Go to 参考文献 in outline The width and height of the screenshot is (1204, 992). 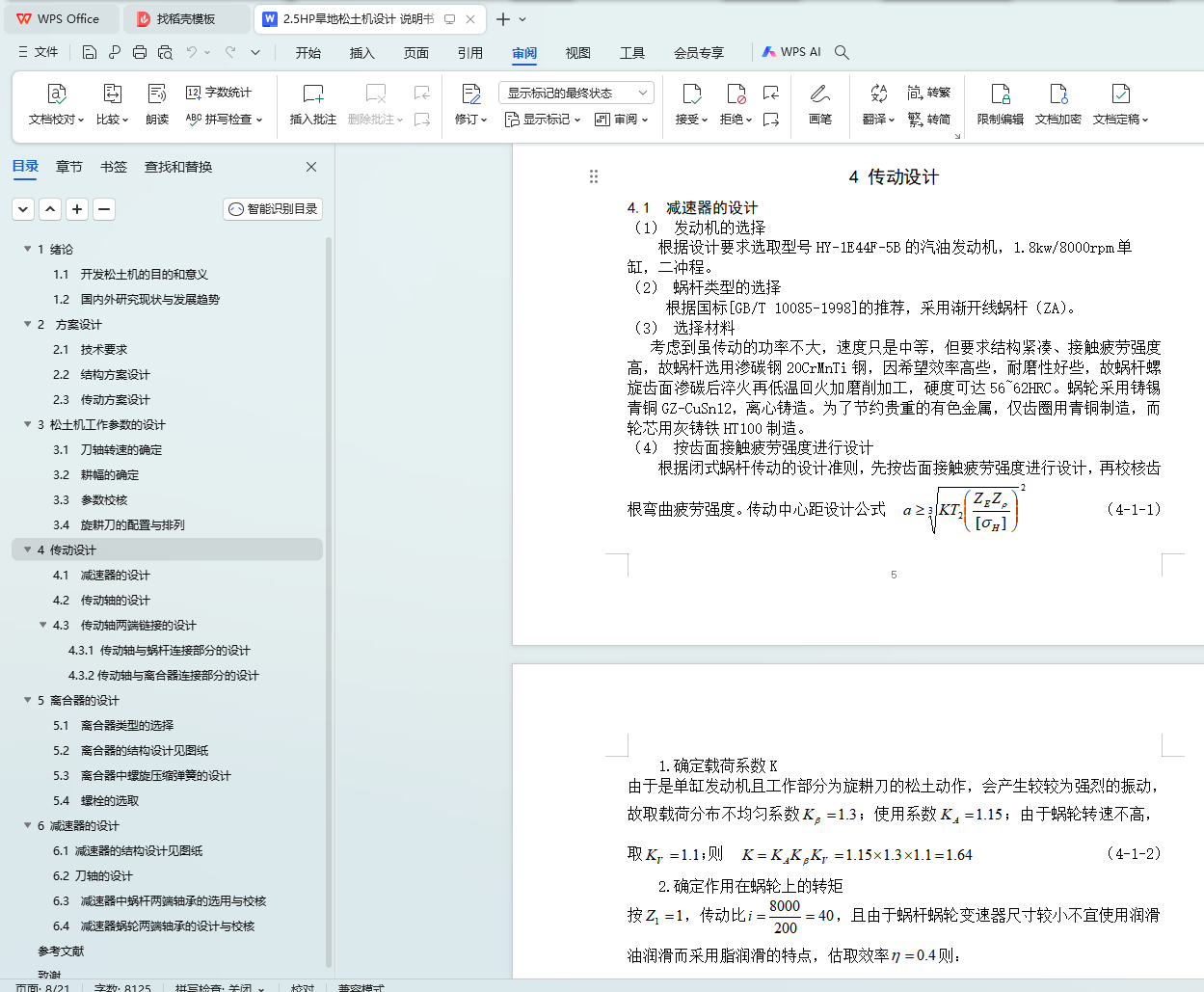tap(61, 951)
